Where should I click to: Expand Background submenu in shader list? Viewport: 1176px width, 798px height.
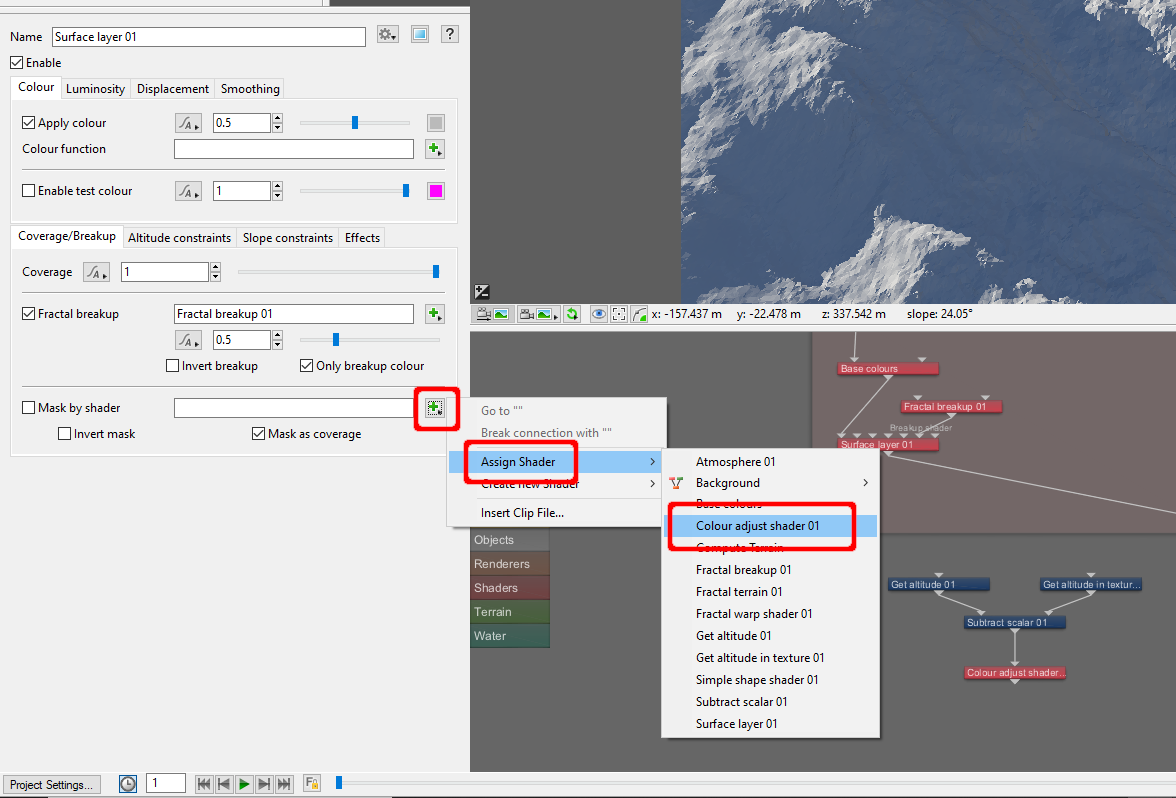pos(770,484)
